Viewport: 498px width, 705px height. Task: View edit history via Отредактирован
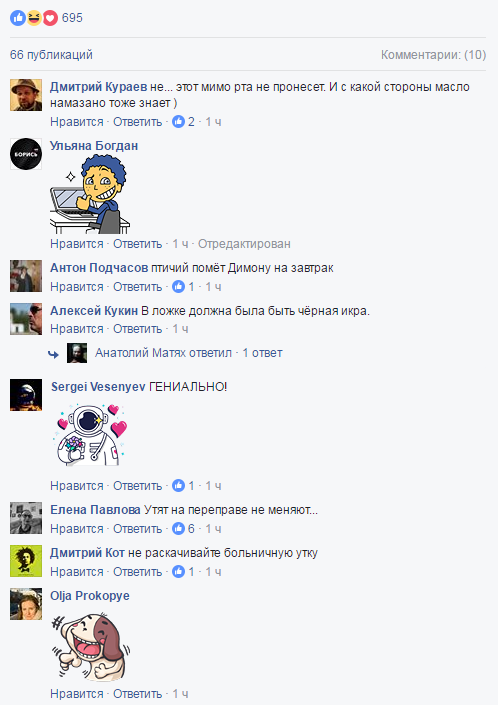[x=244, y=244]
